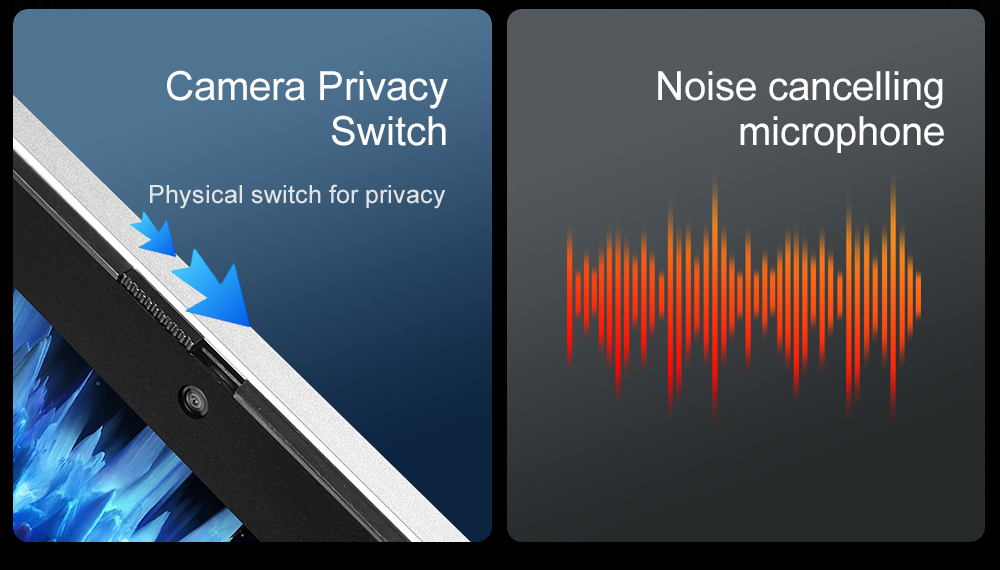Click the word "Physical" in the subtitle
Image resolution: width=1000 pixels, height=570 pixels.
click(196, 195)
